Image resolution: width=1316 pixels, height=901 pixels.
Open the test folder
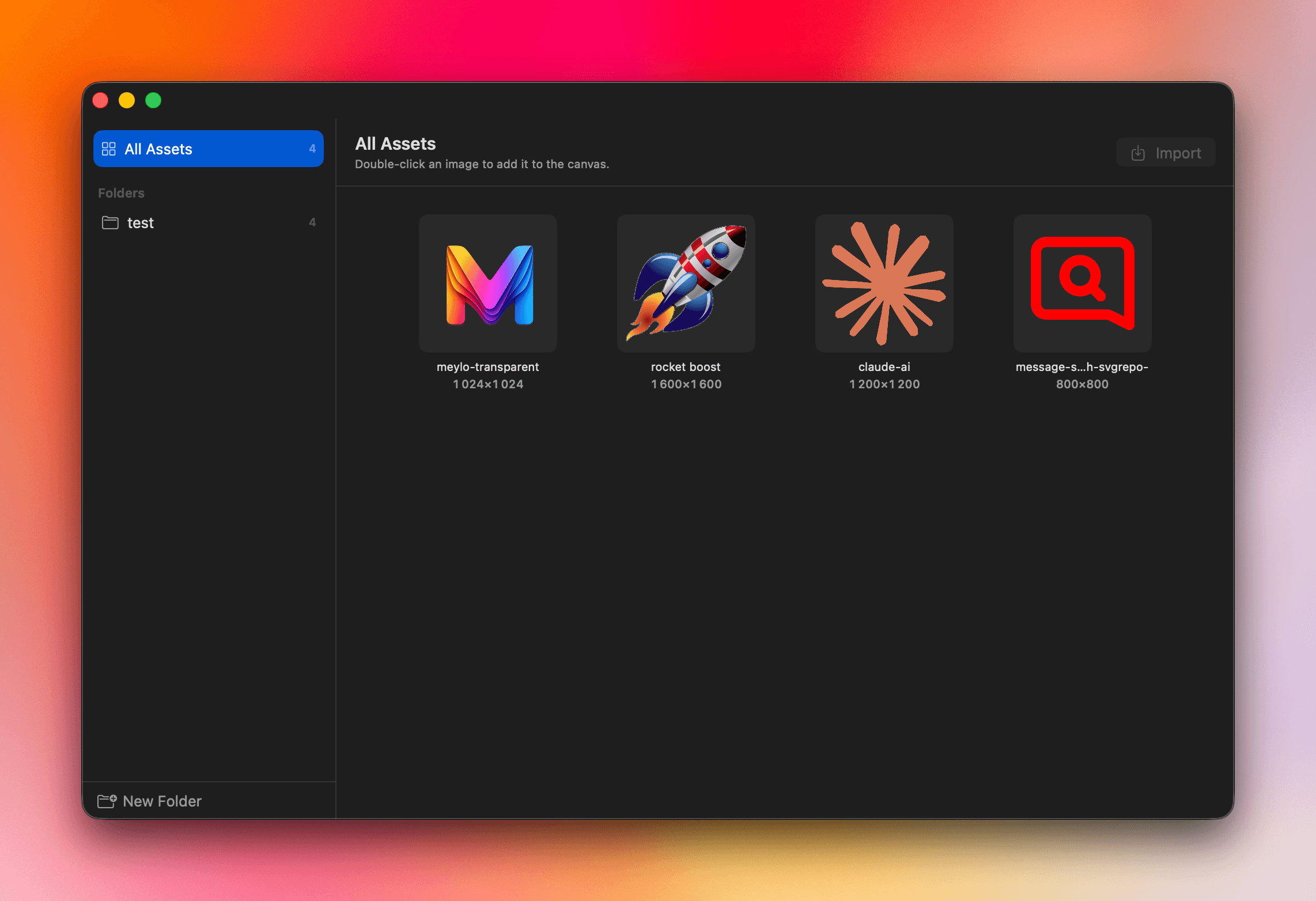click(x=208, y=222)
